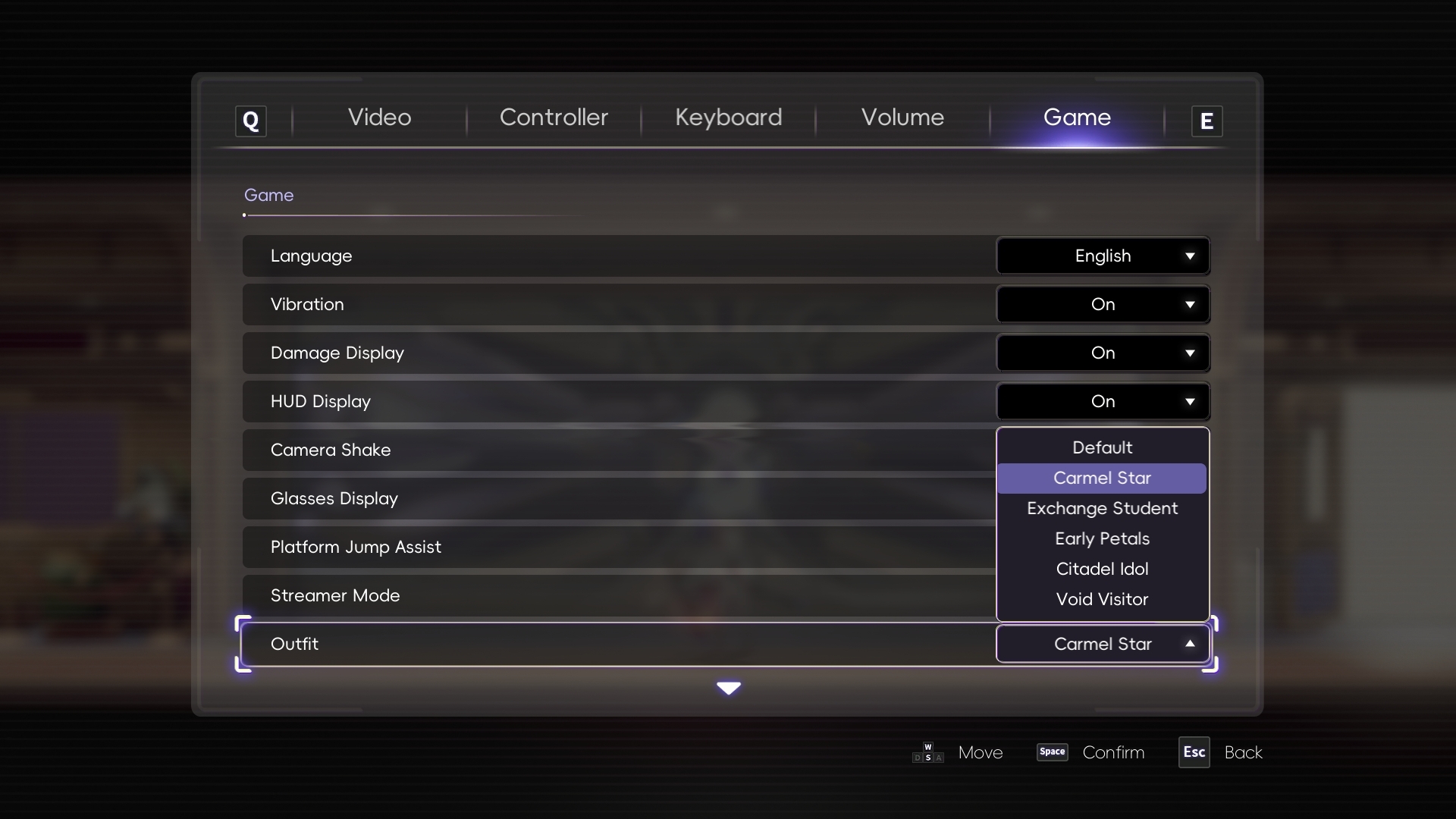Viewport: 1456px width, 819px height.
Task: Open the Keyboard settings tab
Action: pos(728,118)
